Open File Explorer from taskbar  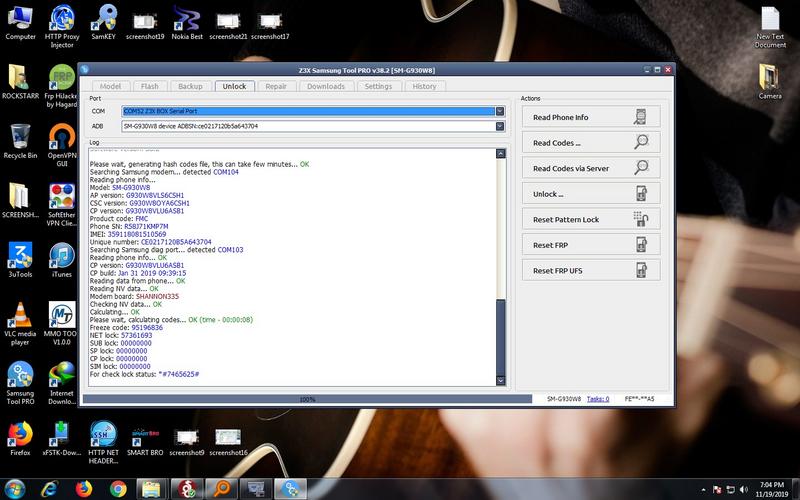[152, 489]
